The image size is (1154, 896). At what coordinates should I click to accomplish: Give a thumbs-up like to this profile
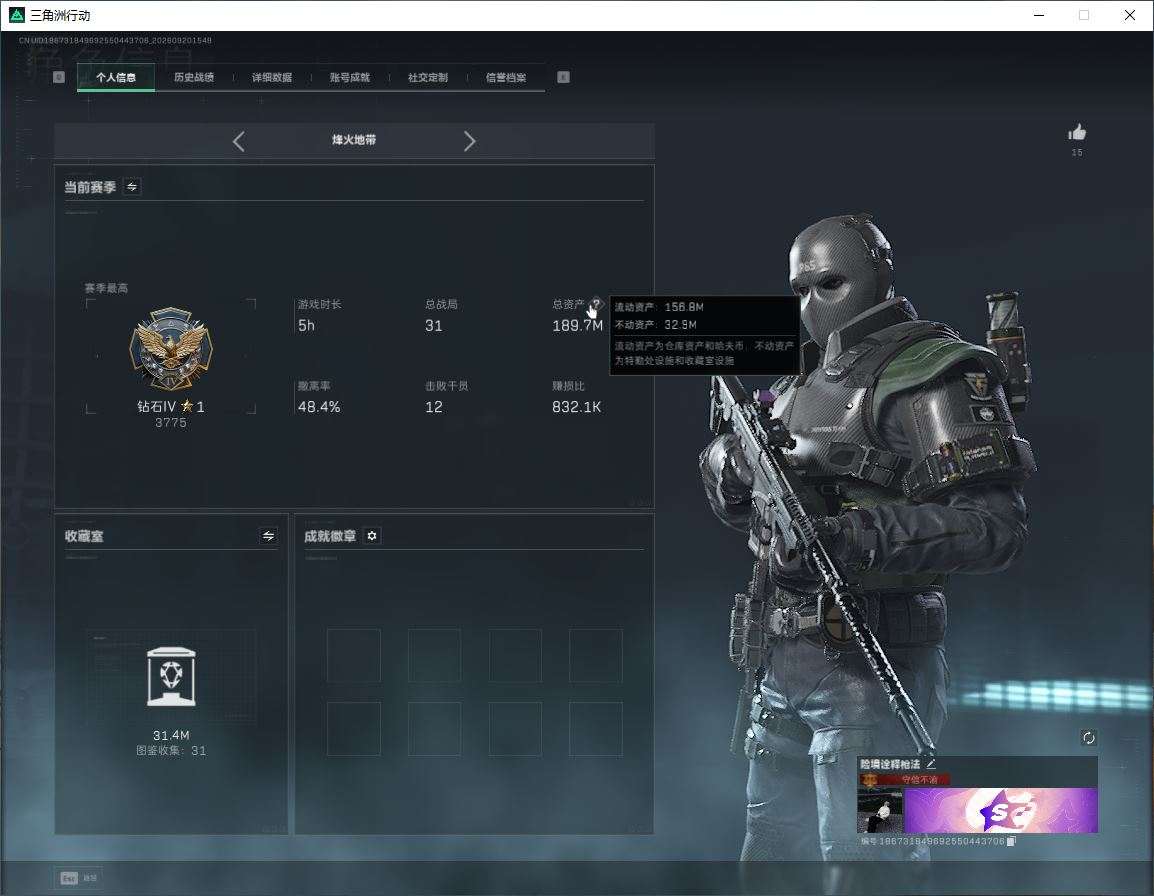(1077, 133)
